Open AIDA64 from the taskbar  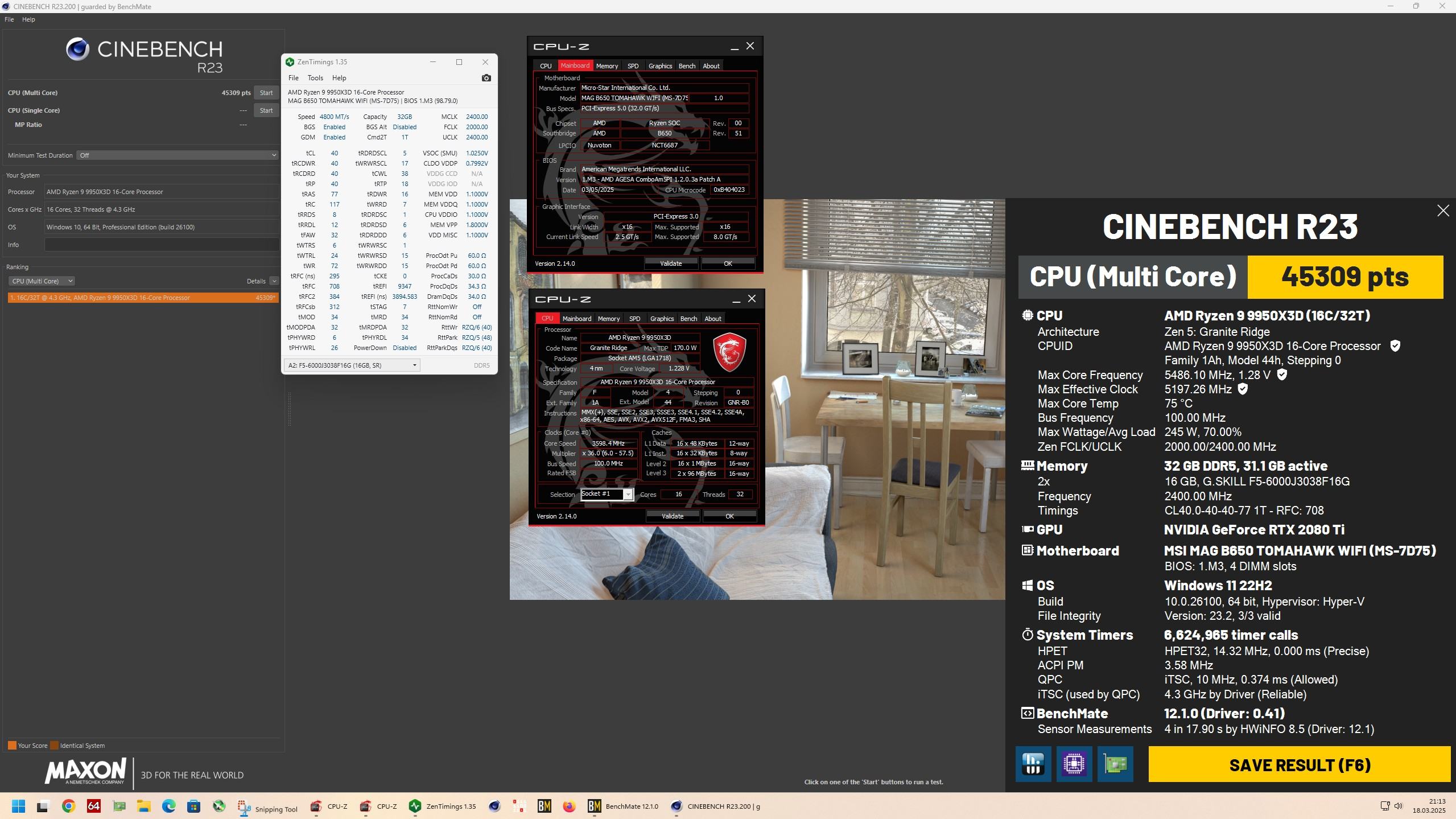click(94, 806)
